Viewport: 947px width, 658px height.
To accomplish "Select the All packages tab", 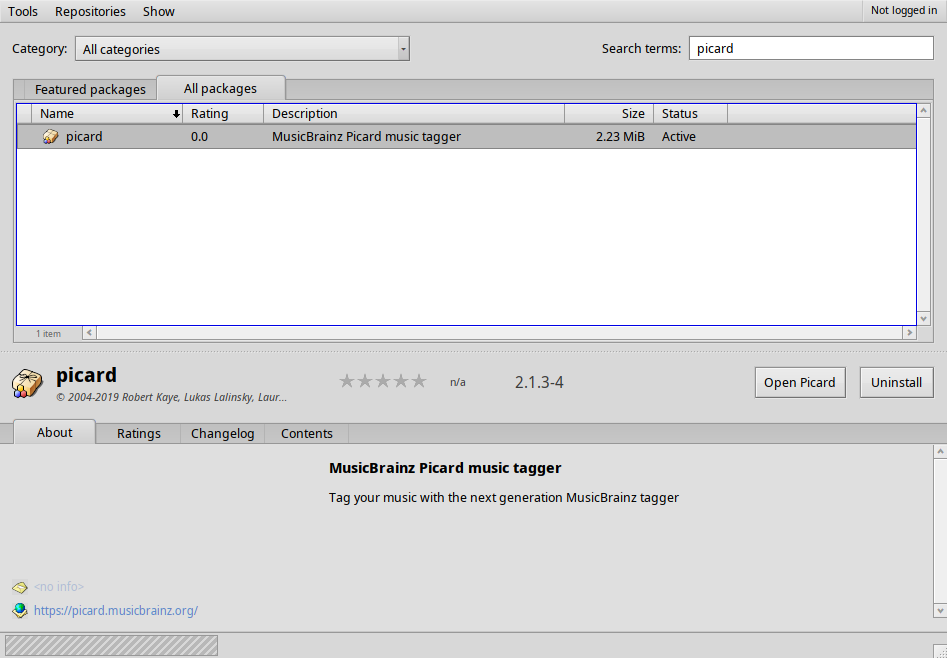I will [x=220, y=88].
